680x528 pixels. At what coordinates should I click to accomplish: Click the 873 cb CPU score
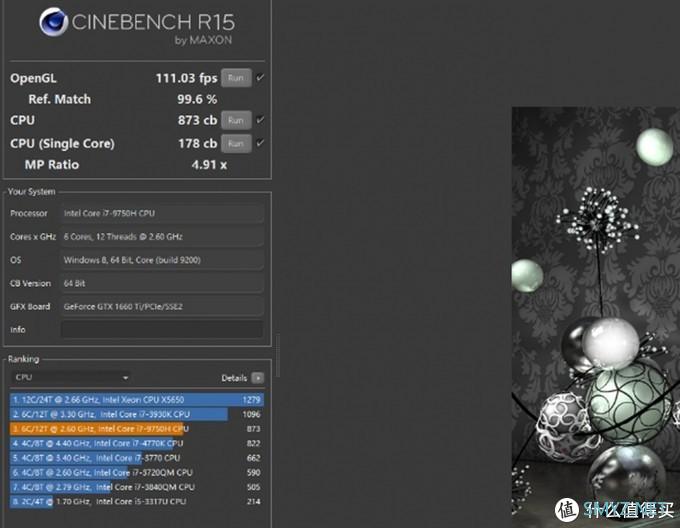(197, 120)
